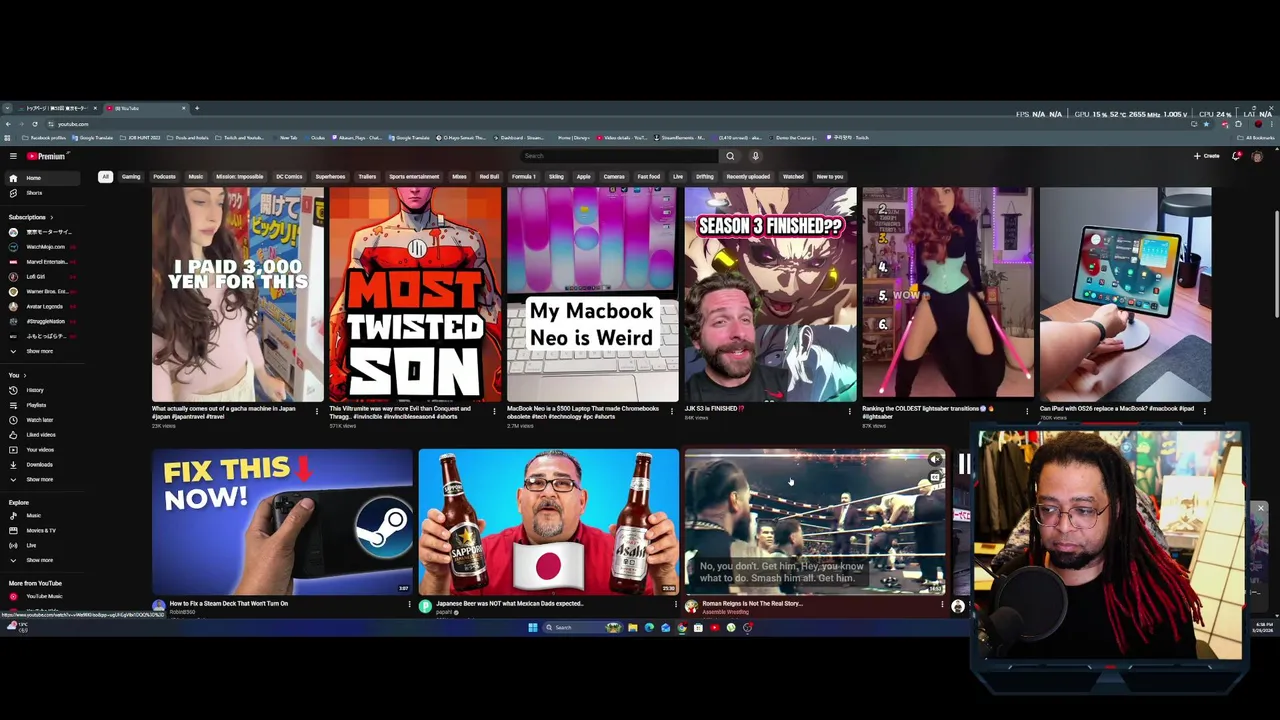This screenshot has width=1280, height=720.
Task: Click the search magnifier button
Action: tap(730, 156)
